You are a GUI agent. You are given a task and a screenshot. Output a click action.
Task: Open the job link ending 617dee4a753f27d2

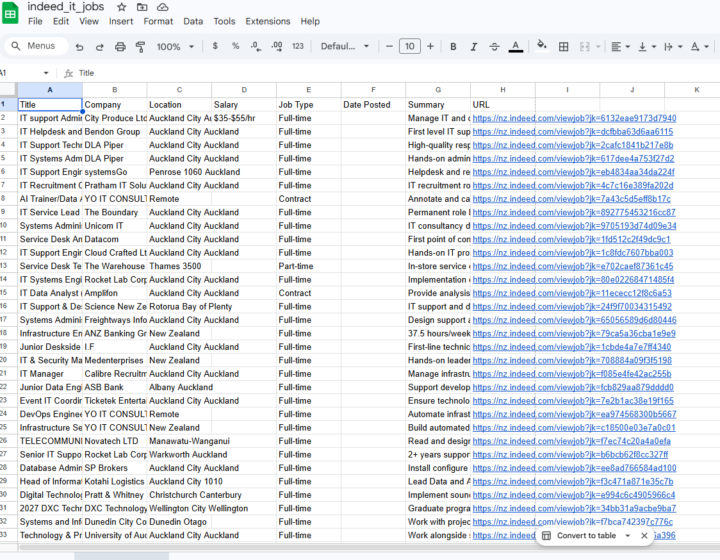click(573, 159)
